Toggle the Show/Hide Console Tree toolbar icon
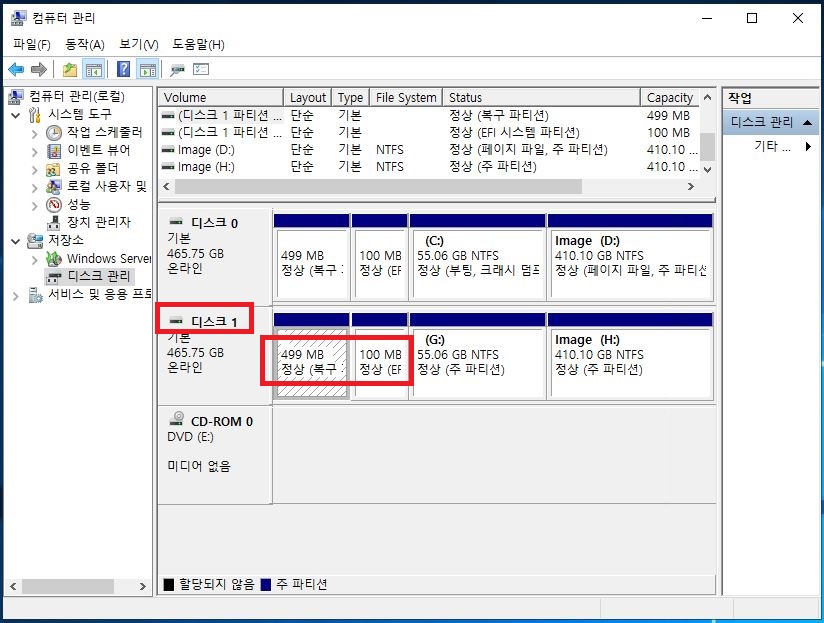This screenshot has width=824, height=623. (x=94, y=69)
